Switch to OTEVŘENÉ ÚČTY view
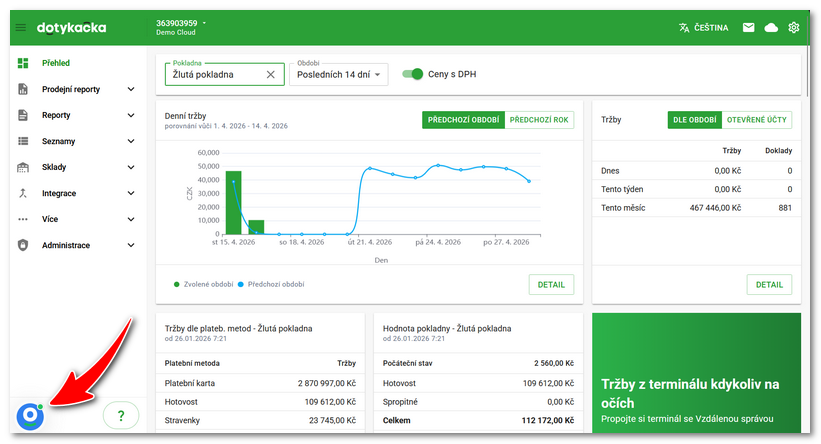 pyautogui.click(x=757, y=119)
